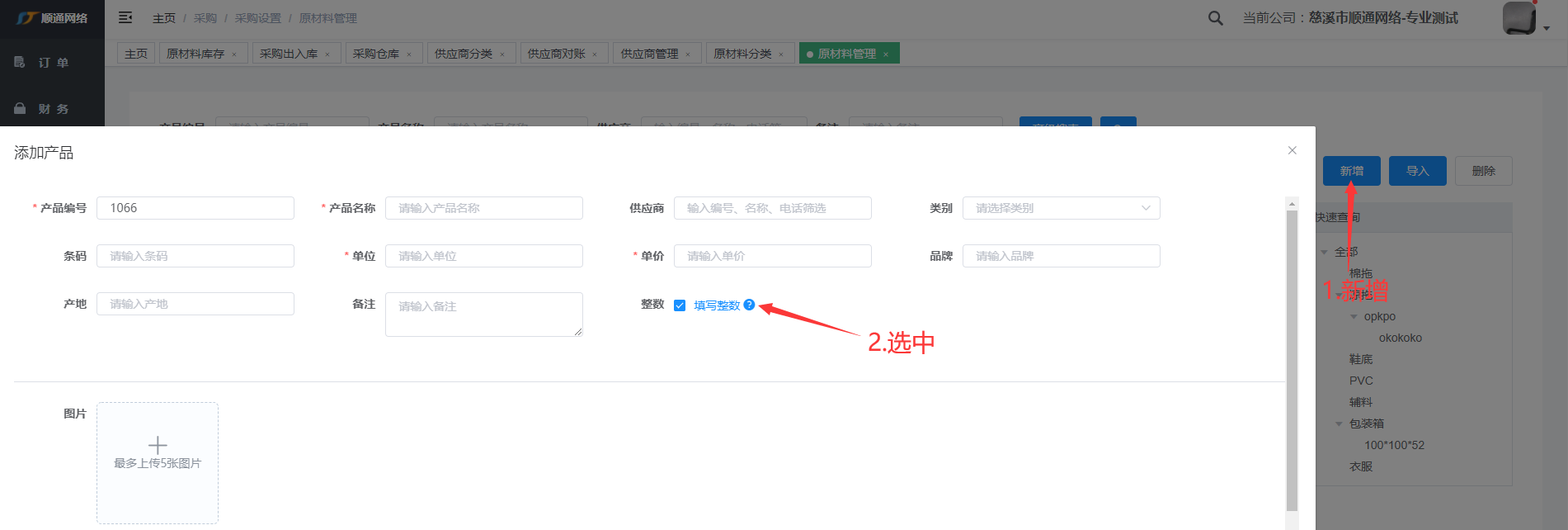Open the 类别 dropdown selector

(x=1061, y=208)
